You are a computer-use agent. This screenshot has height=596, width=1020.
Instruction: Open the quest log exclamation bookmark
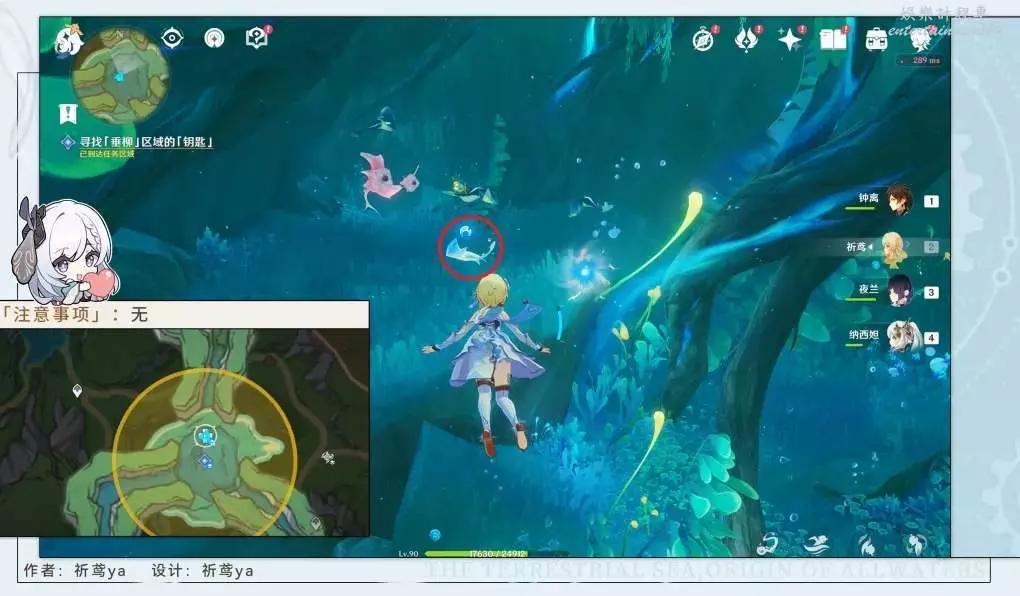(67, 112)
